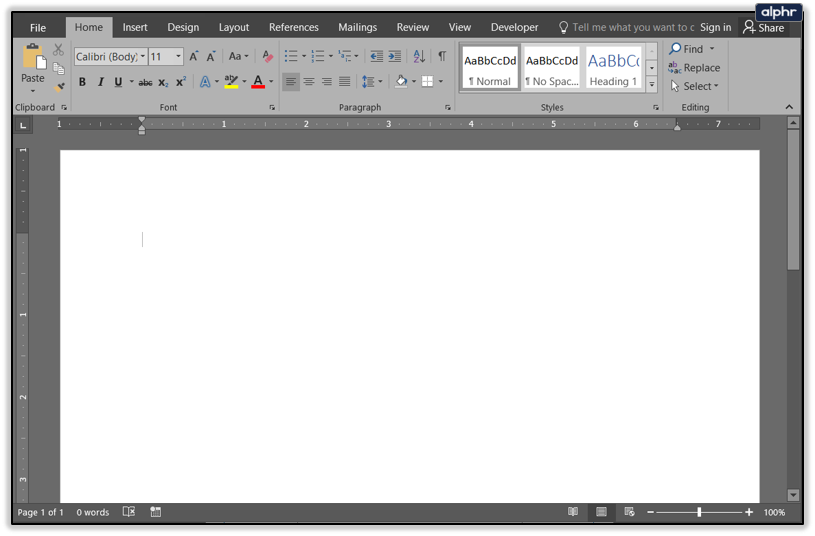Open the Change Case Aa dropdown
This screenshot has width=815, height=536.
239,56
